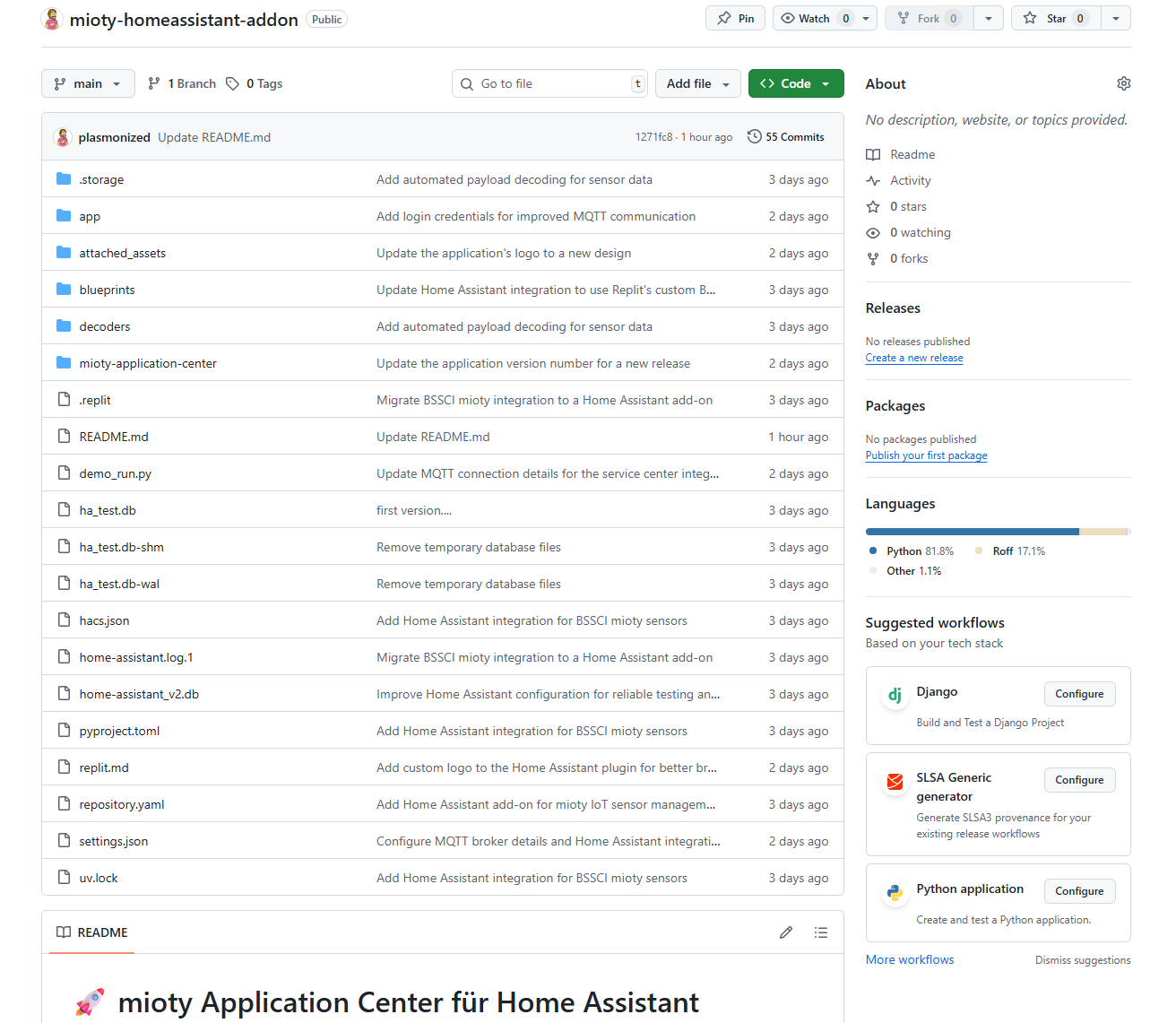Click the decoders folder icon
The height and width of the screenshot is (1023, 1176).
pyautogui.click(x=64, y=326)
